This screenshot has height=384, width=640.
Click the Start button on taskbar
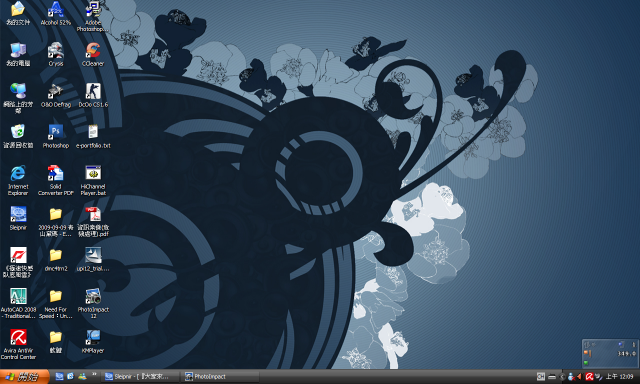click(24, 377)
